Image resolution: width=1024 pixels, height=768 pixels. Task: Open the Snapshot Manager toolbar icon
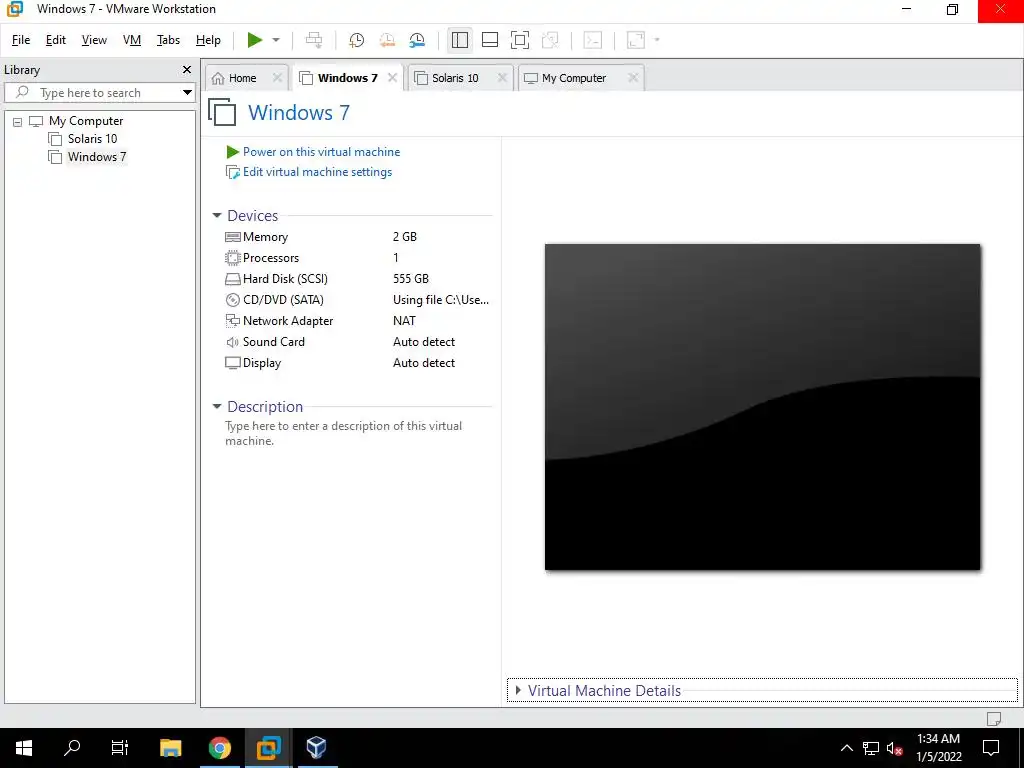pyautogui.click(x=417, y=40)
